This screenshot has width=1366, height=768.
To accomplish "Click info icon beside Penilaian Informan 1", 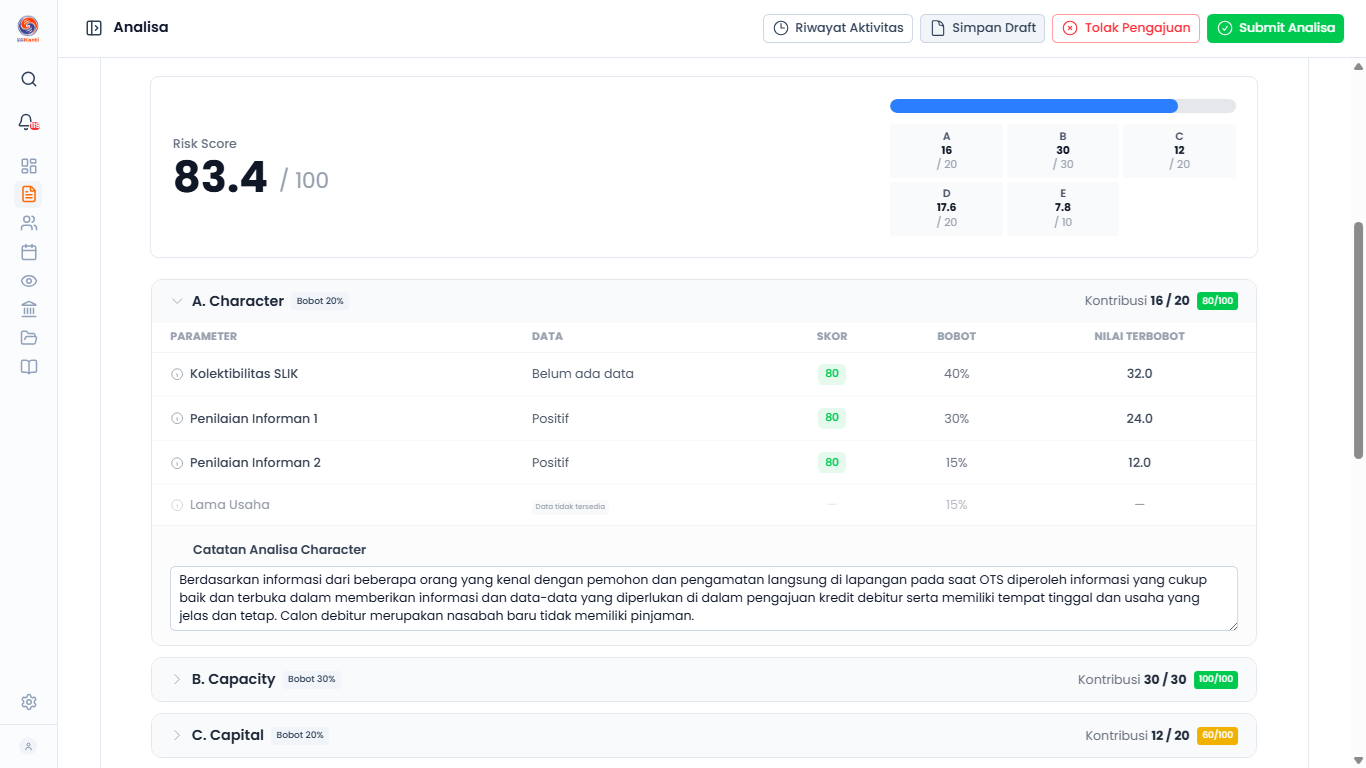I will pyautogui.click(x=177, y=419).
